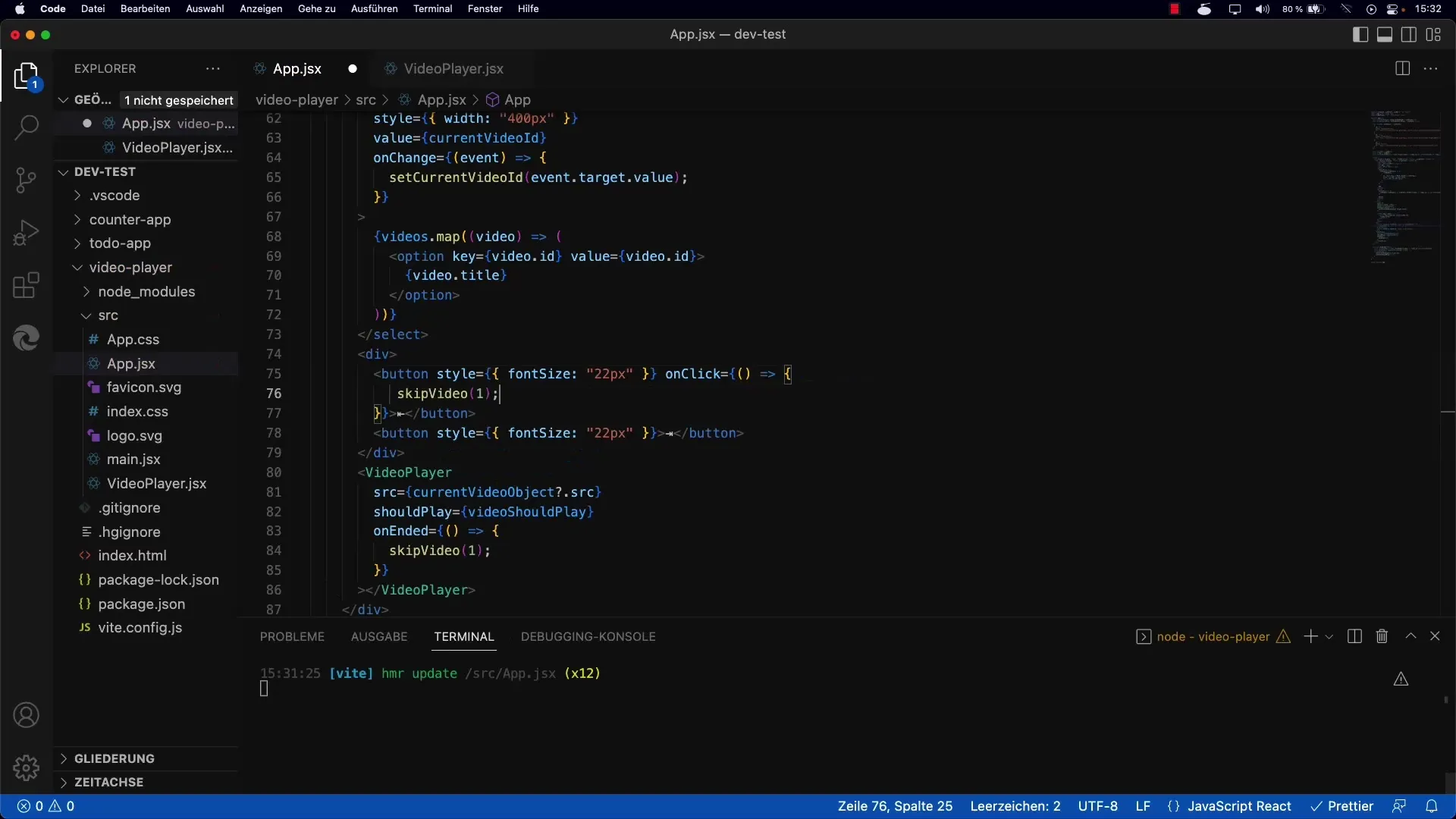
Task: Open the Manage gear icon
Action: 27,767
